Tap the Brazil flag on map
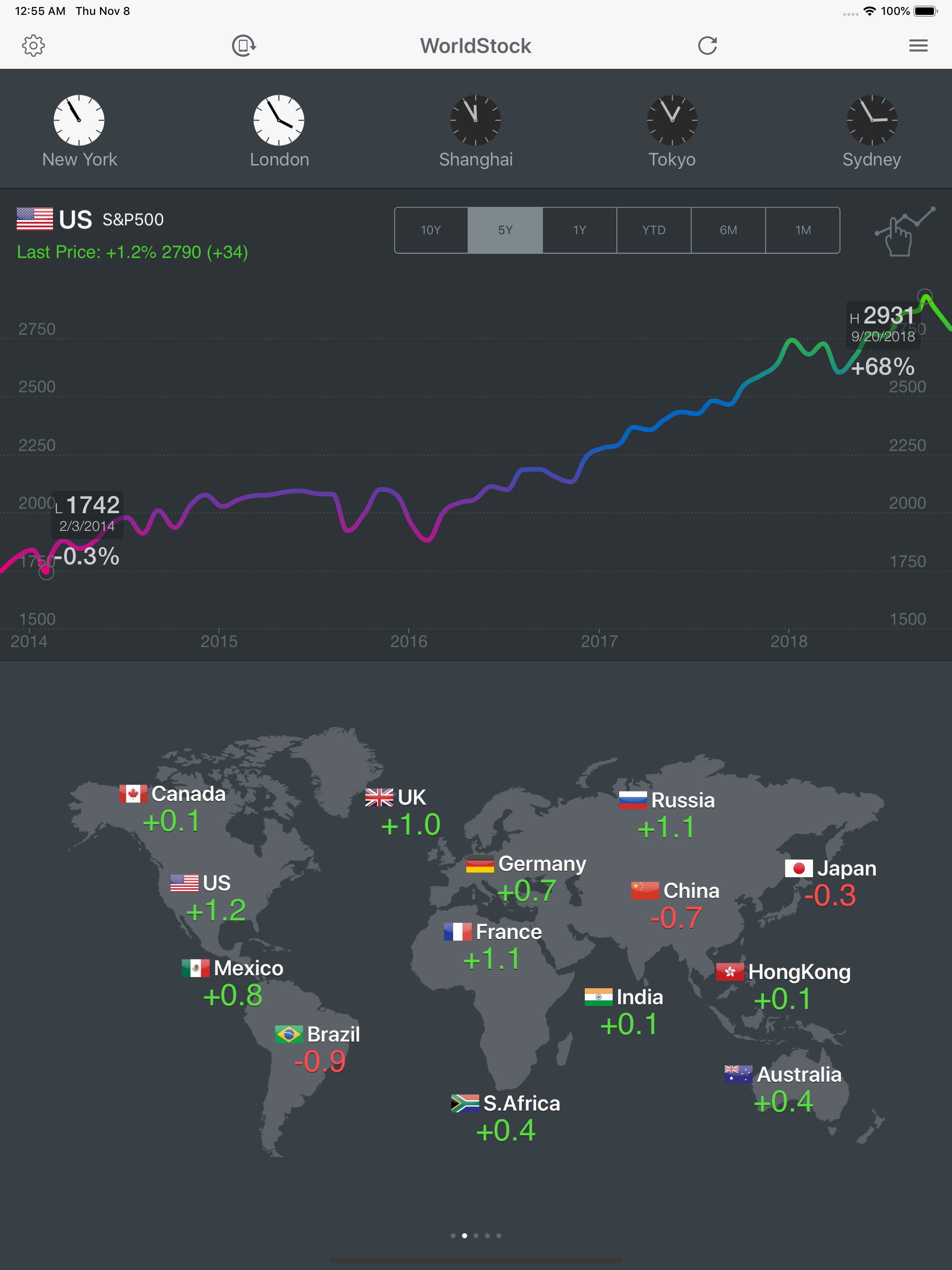The width and height of the screenshot is (952, 1270). click(289, 1034)
